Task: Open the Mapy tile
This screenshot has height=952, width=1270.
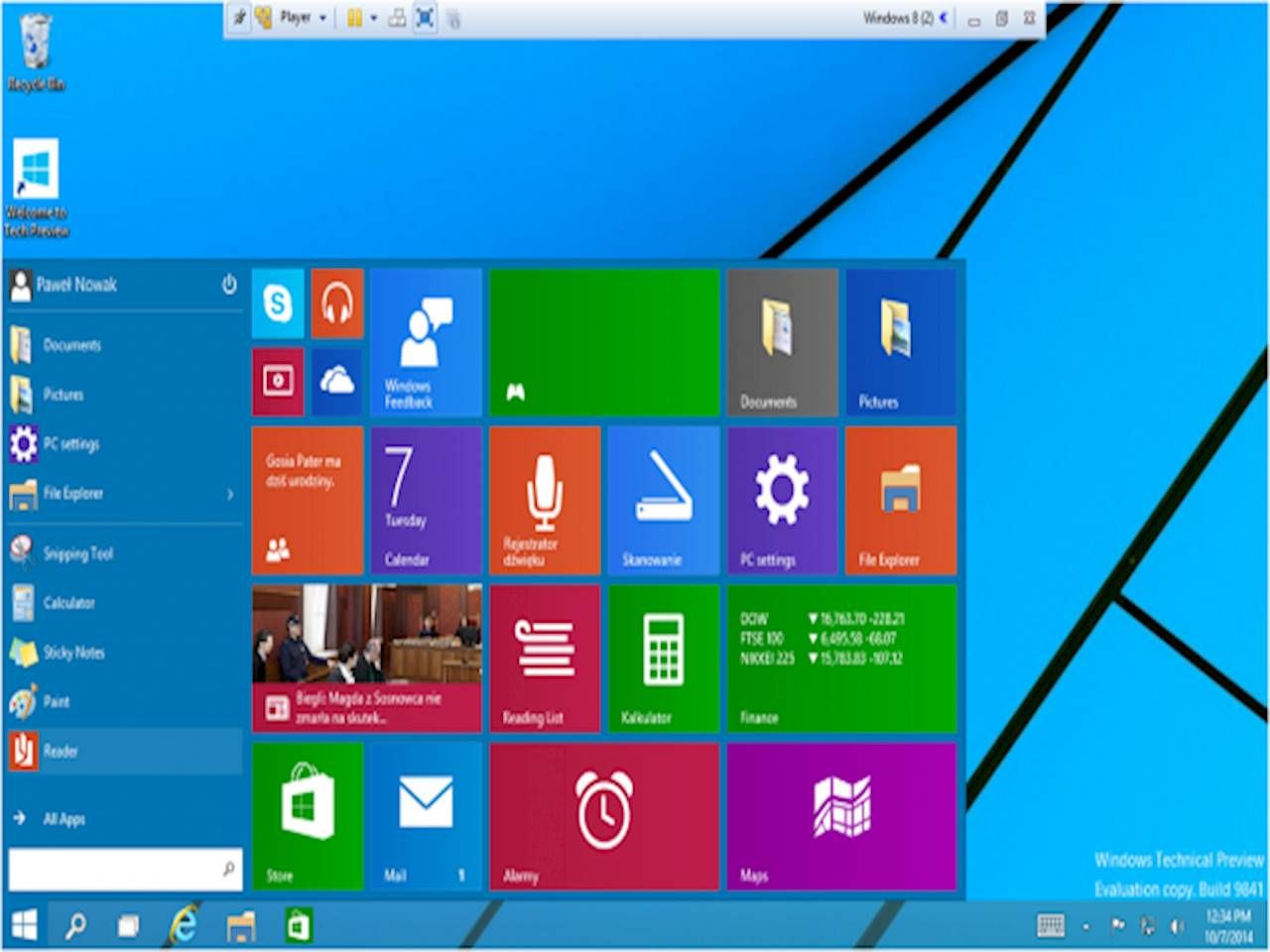Action: [841, 816]
